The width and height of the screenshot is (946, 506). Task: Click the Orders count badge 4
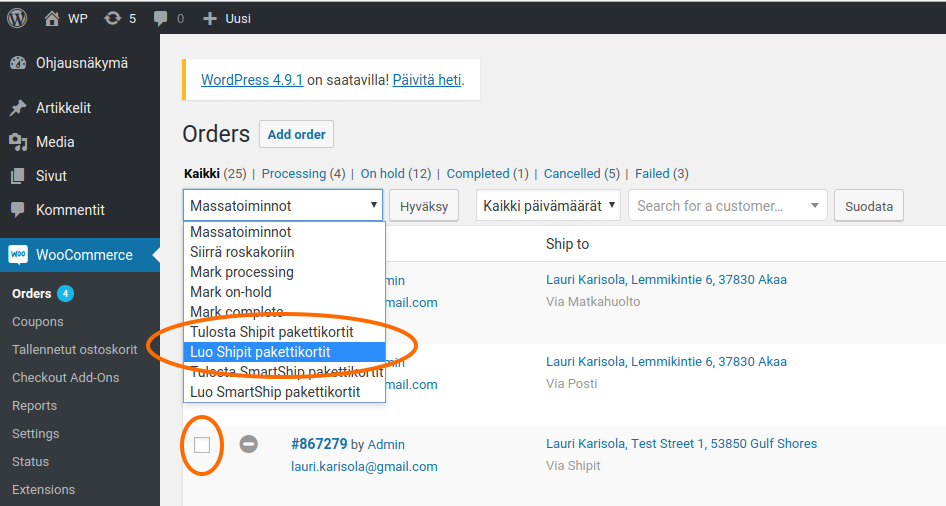(65, 294)
